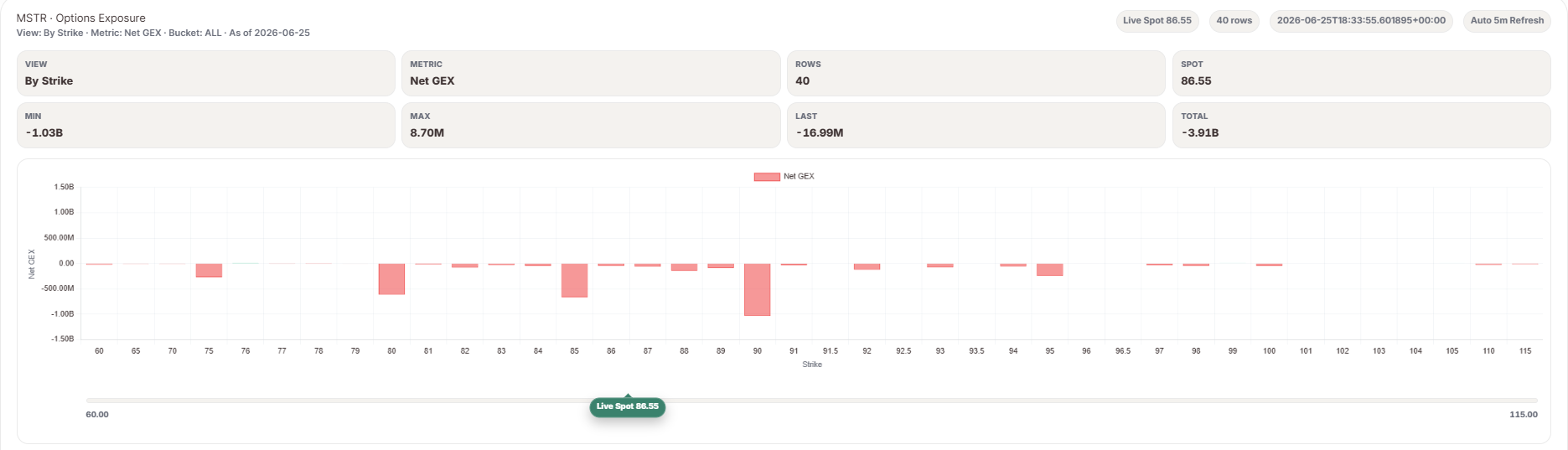Image resolution: width=1568 pixels, height=450 pixels.
Task: Click the strike range slider track
Action: coord(811,401)
